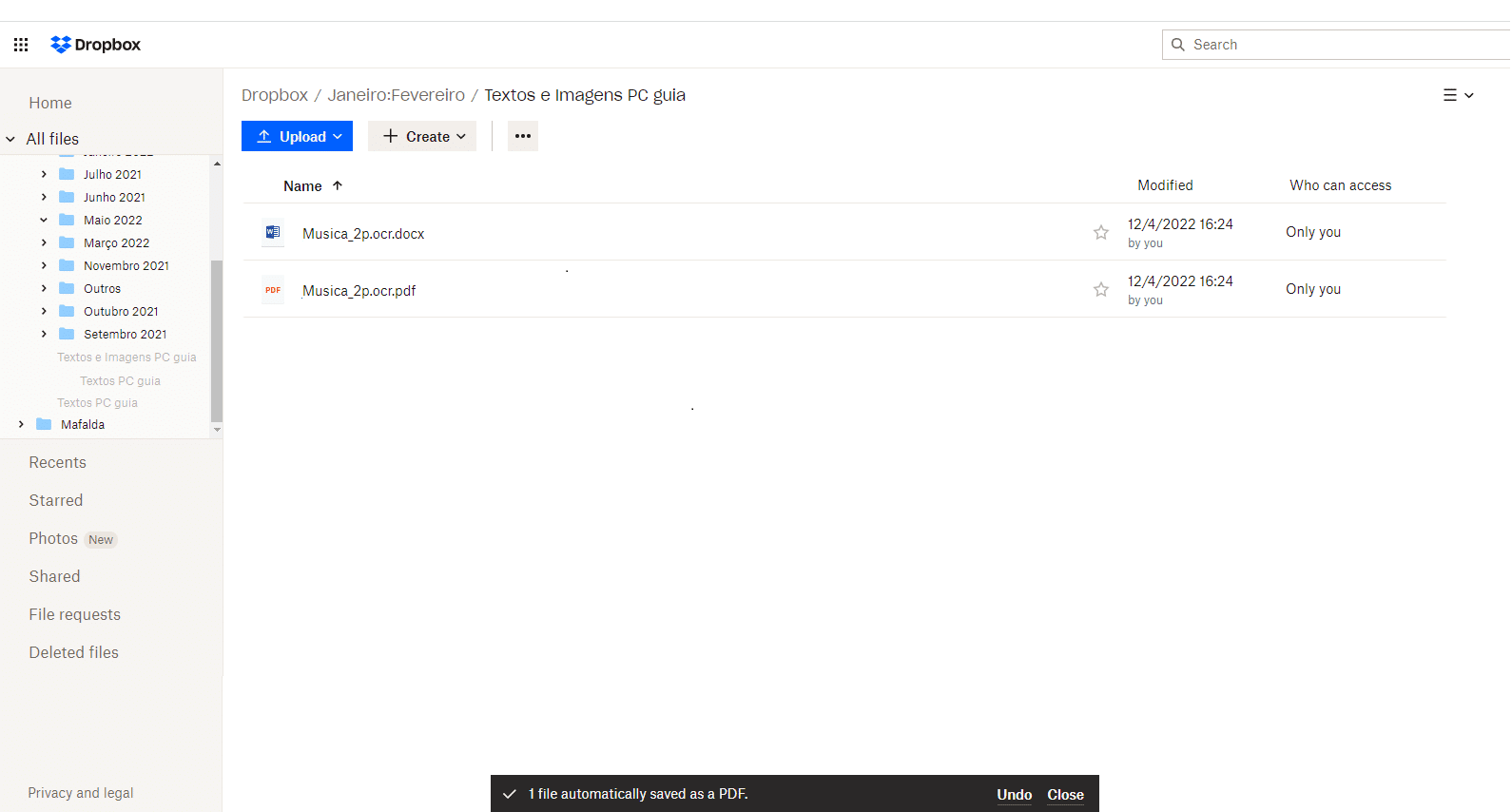
Task: Click the Mafalda folder icon
Action: pyautogui.click(x=44, y=424)
